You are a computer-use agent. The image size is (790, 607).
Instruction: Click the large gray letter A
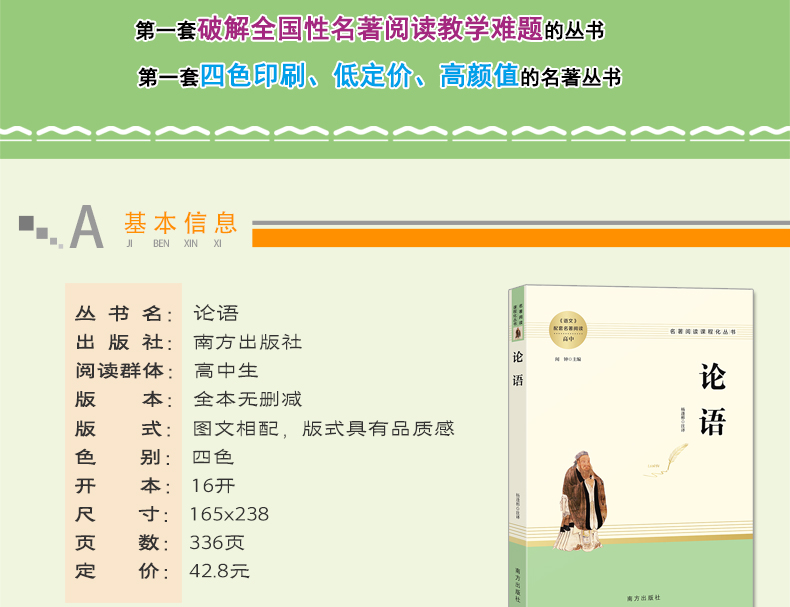[x=87, y=227]
